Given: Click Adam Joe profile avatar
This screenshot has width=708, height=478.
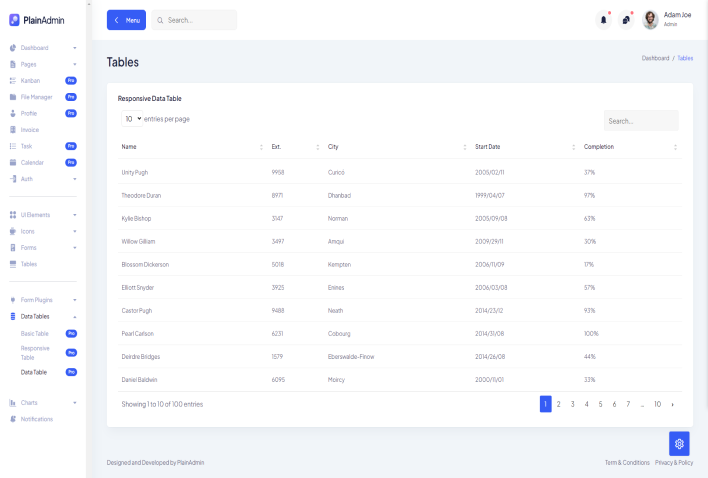Looking at the screenshot, I should tap(650, 19).
